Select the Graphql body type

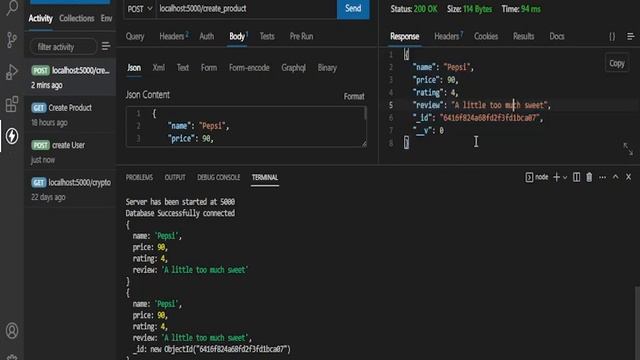293,68
